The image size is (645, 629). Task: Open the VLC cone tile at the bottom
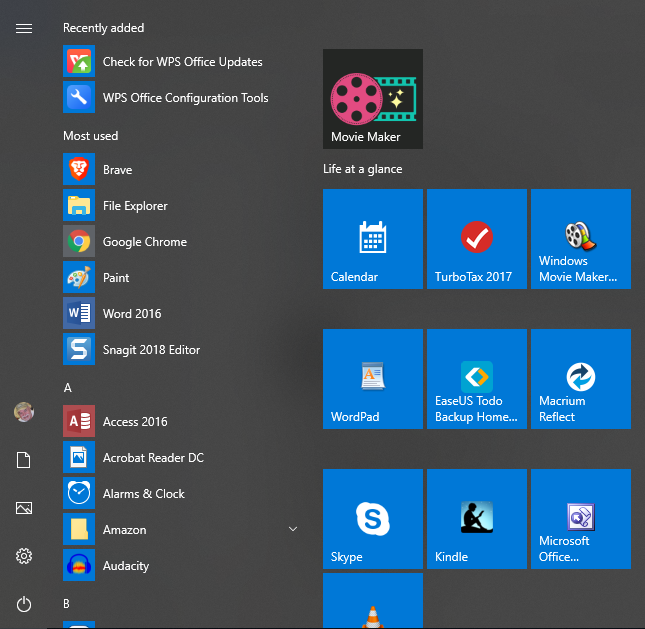pos(373,601)
